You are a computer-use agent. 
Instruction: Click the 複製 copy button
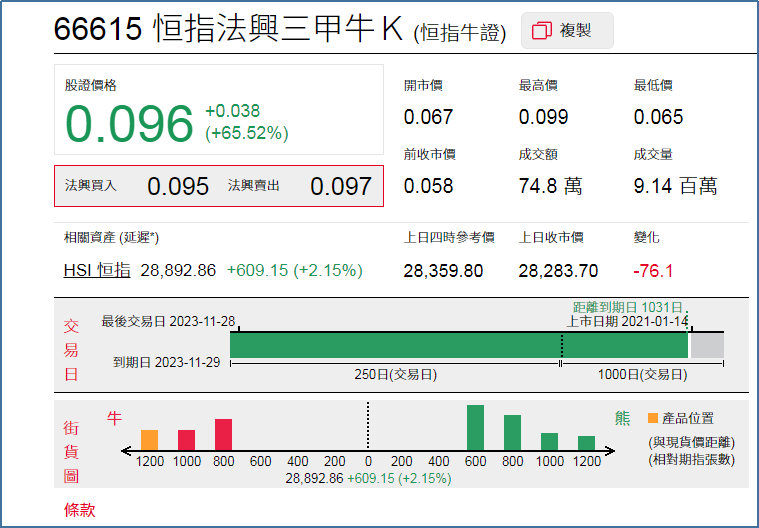(567, 31)
